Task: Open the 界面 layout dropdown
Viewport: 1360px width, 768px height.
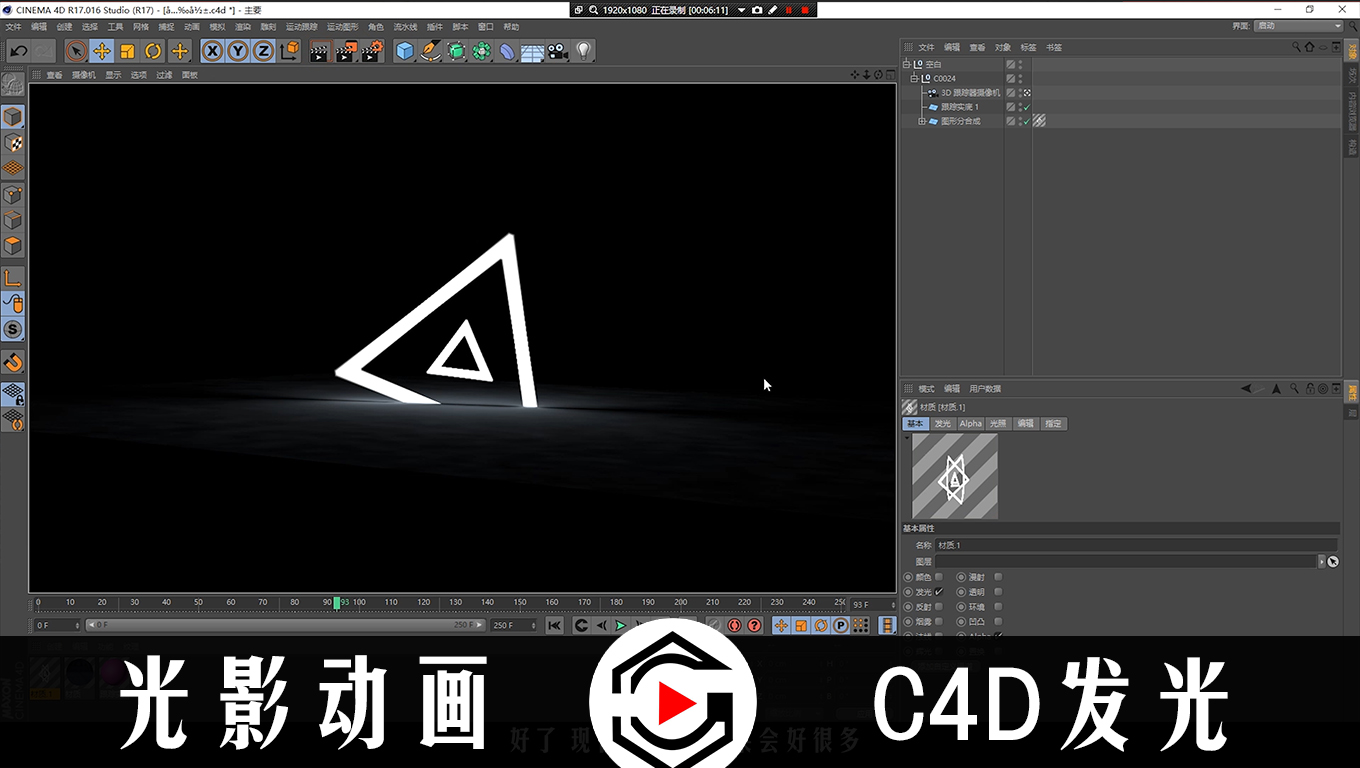Action: (x=1299, y=26)
